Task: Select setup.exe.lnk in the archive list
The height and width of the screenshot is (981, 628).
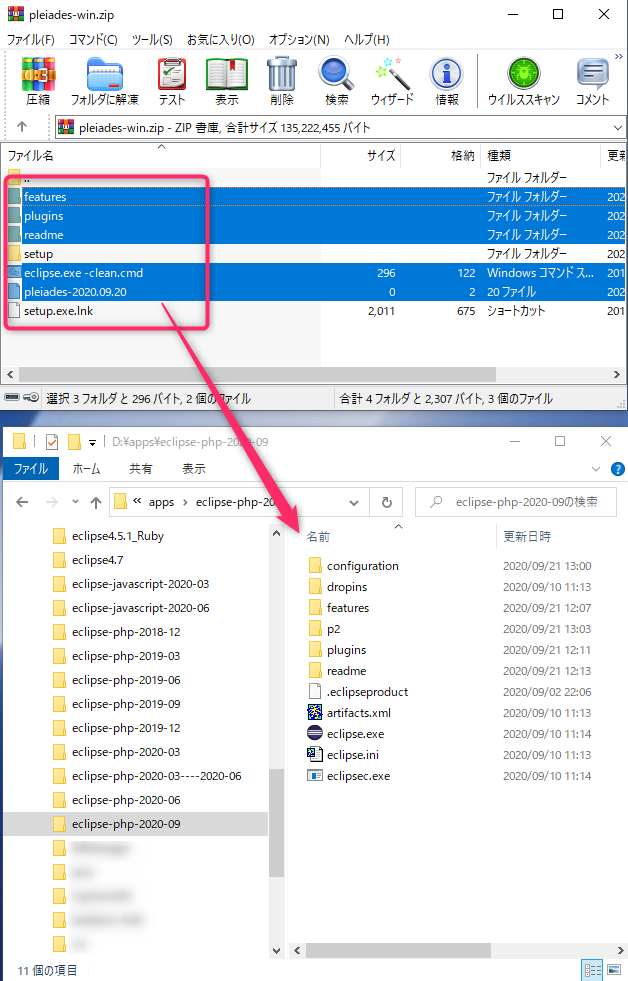Action: point(58,311)
